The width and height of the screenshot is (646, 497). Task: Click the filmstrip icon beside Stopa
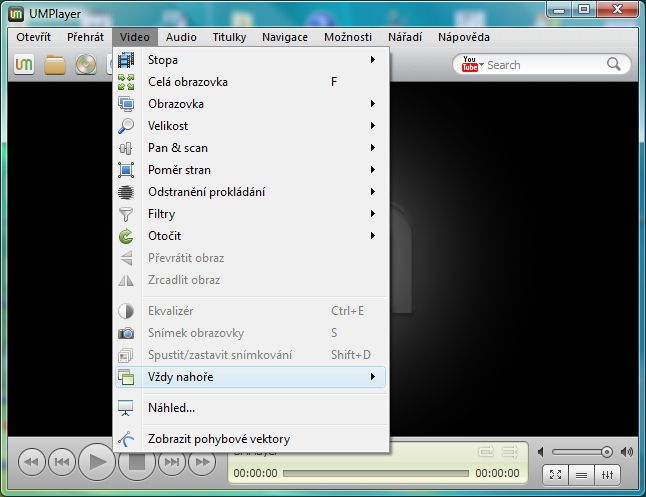point(126,60)
